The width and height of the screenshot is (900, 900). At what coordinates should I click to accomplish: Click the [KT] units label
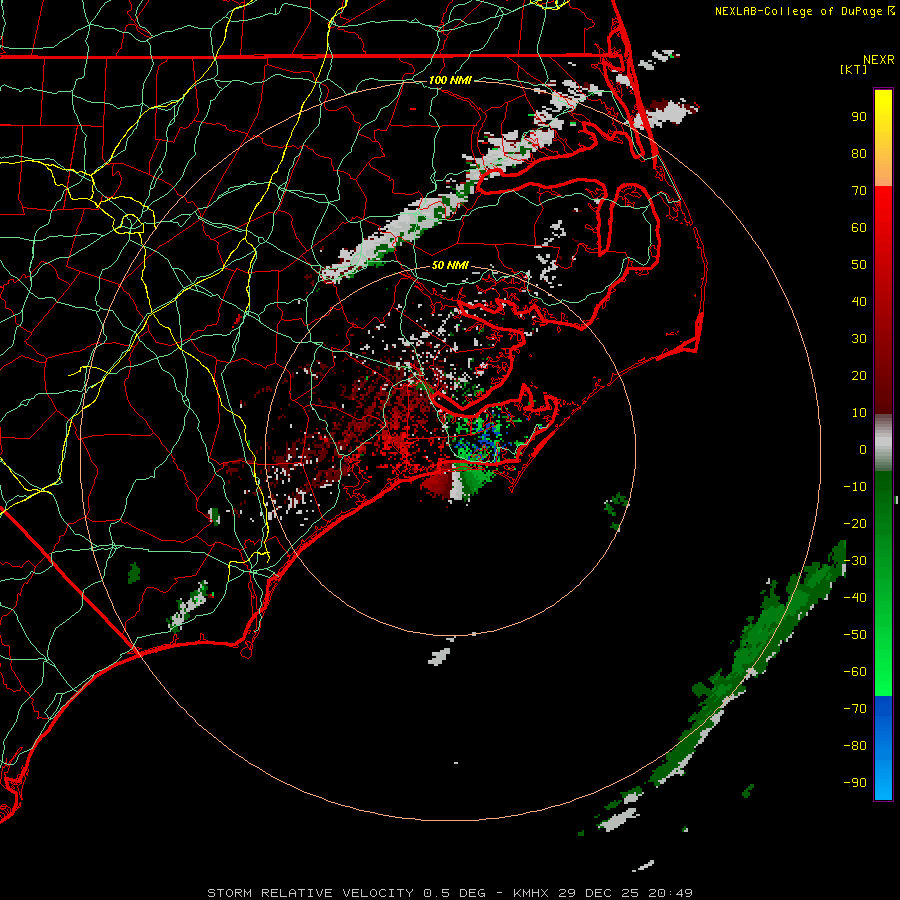(854, 69)
